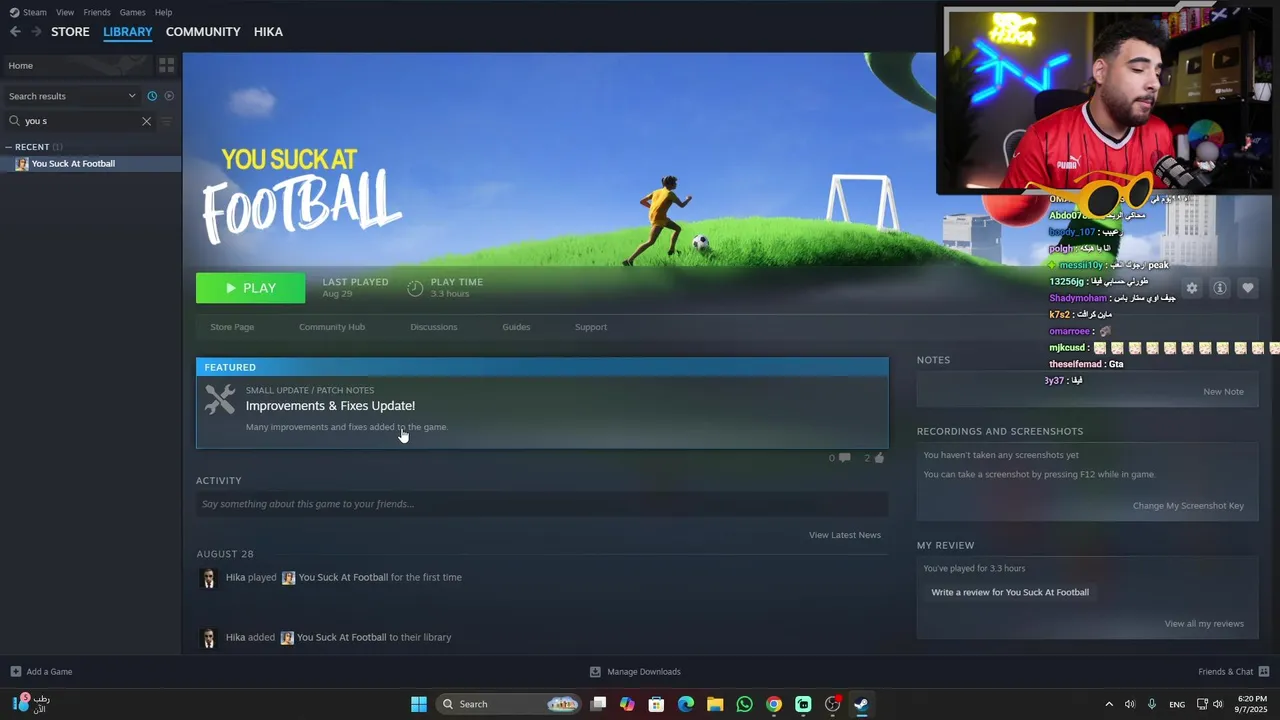Open the game settings gear icon
1280x720 pixels.
pyautogui.click(x=1192, y=288)
